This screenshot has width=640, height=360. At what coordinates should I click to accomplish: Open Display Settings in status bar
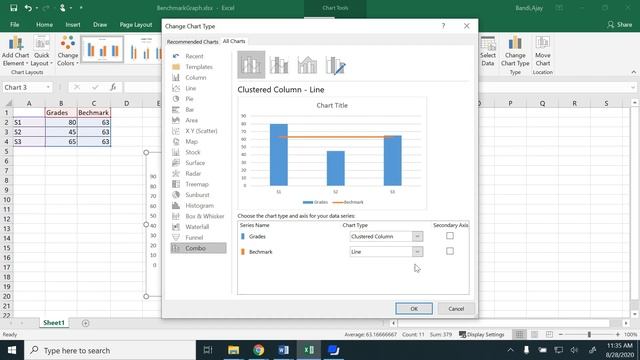pos(482,334)
